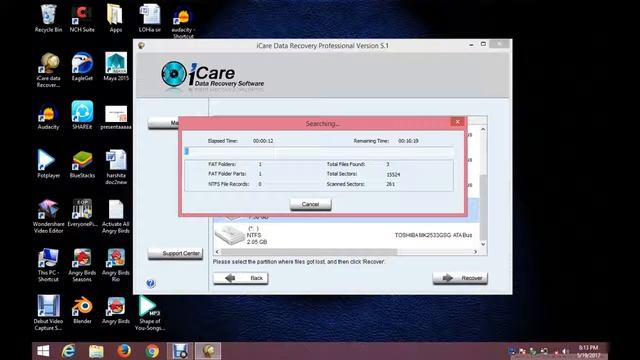This screenshot has height=360, width=640.
Task: Open the floppy disk app on the taskbar
Action: point(180,351)
